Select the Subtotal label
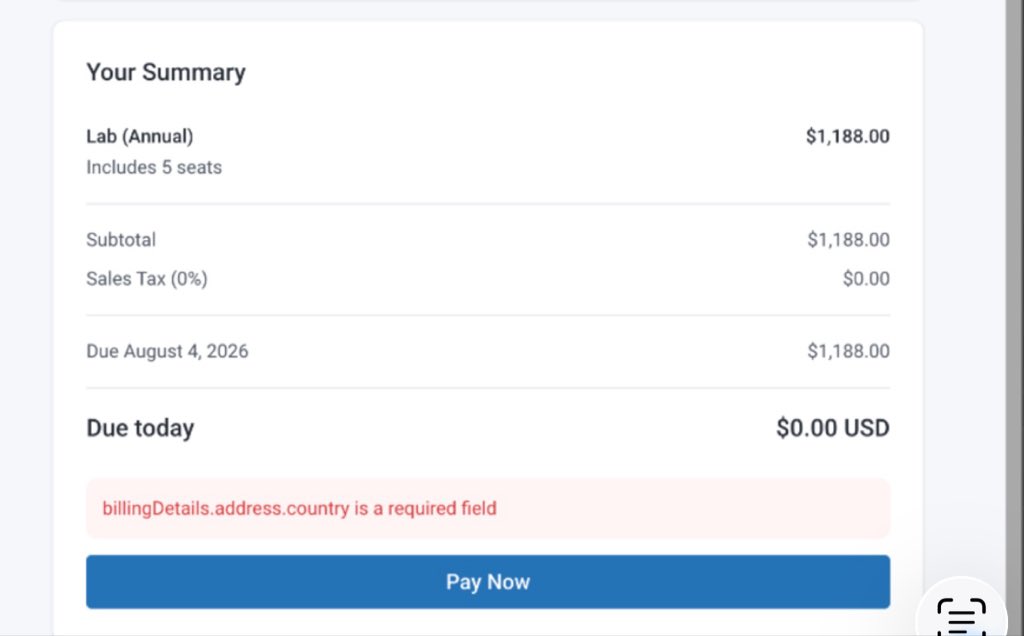The image size is (1024, 636). [121, 240]
